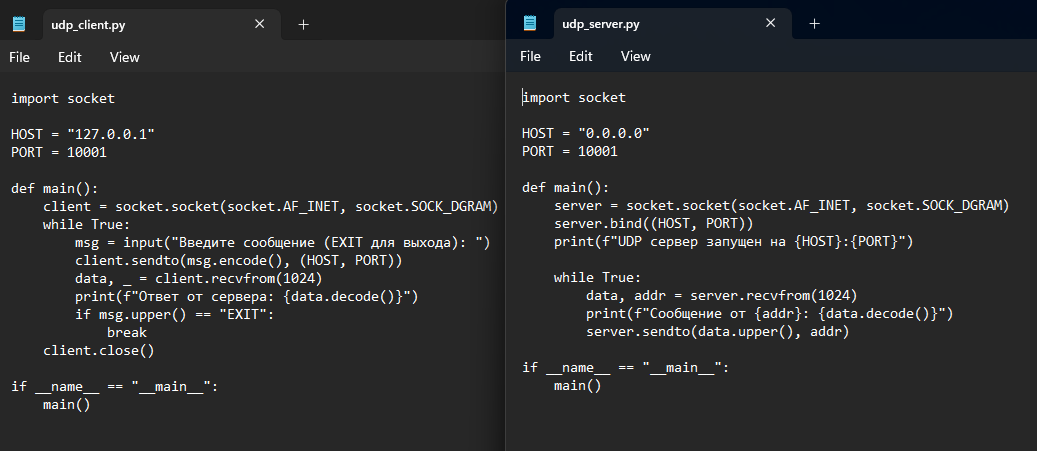Click the Notepad icon beside udp_server.py tab

(x=530, y=23)
